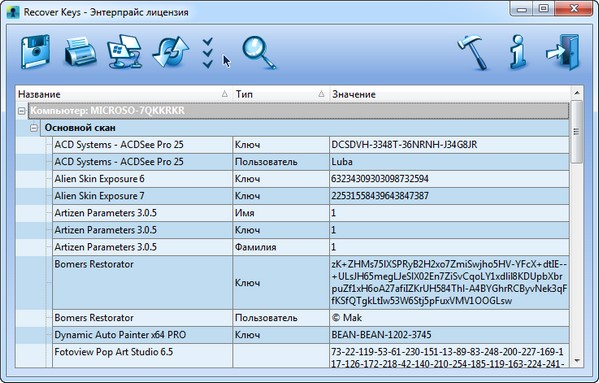Select ACDSee Pro 25 Пользователь type cell

[x=281, y=162]
